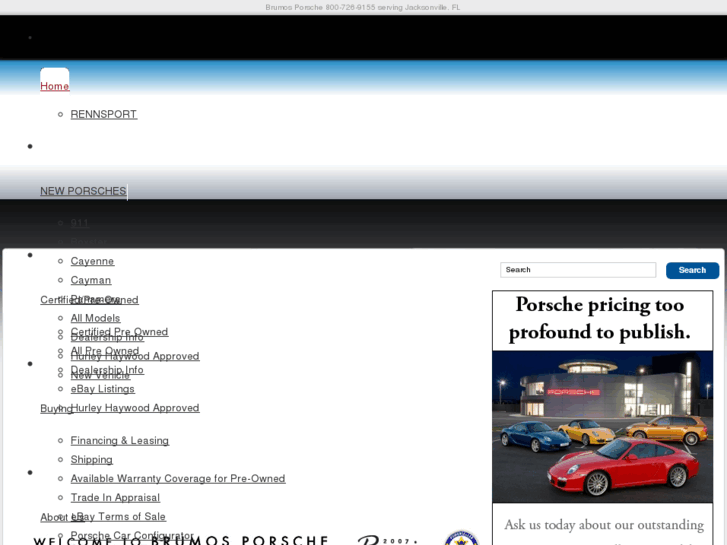This screenshot has height=545, width=727.
Task: Open the Porsche Car Configurator link
Action: pyautogui.click(x=132, y=535)
